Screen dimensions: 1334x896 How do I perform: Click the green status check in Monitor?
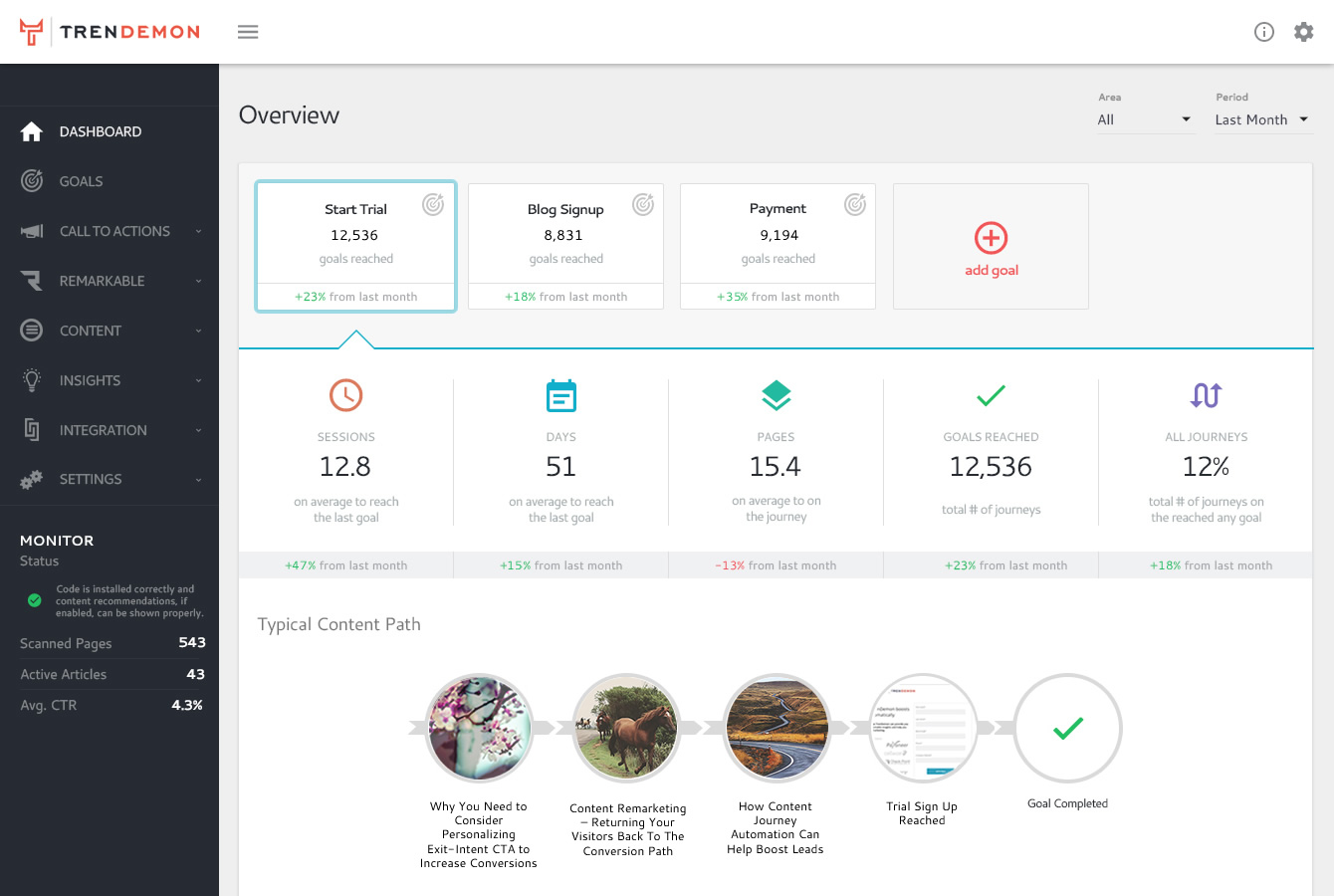point(35,600)
